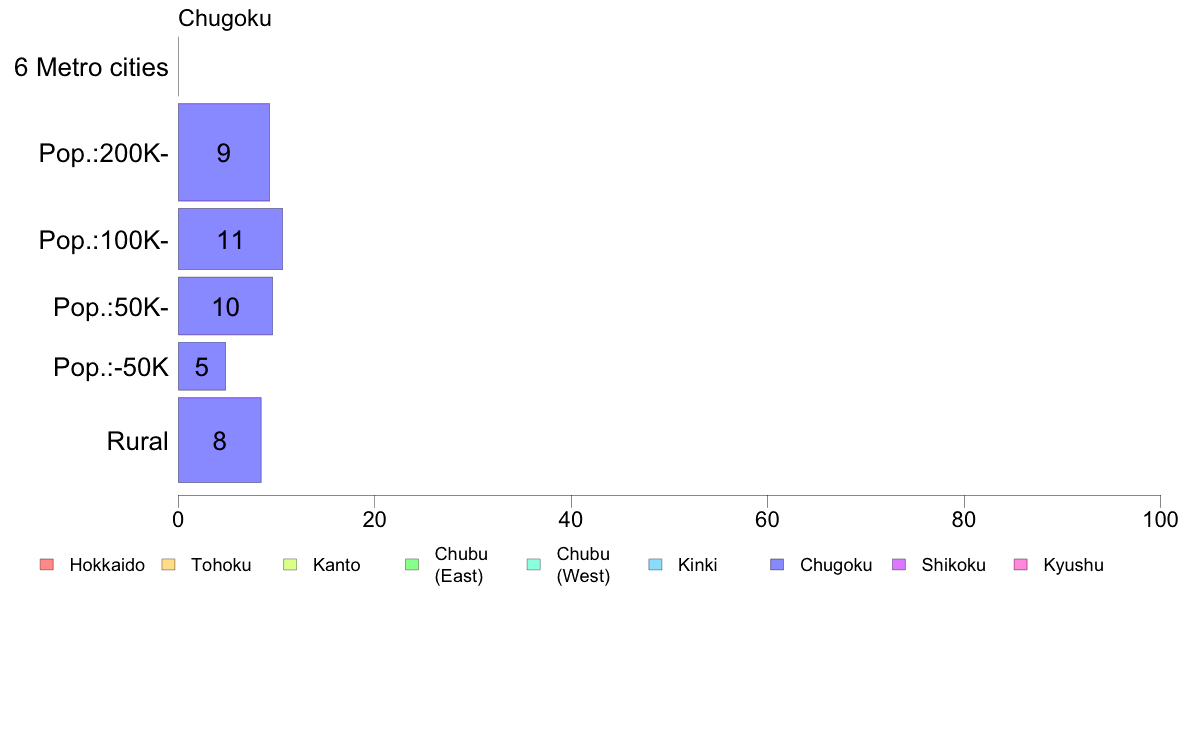The image size is (1188, 736).
Task: Select the Pop.:200K- bar showing 9
Action: point(224,152)
